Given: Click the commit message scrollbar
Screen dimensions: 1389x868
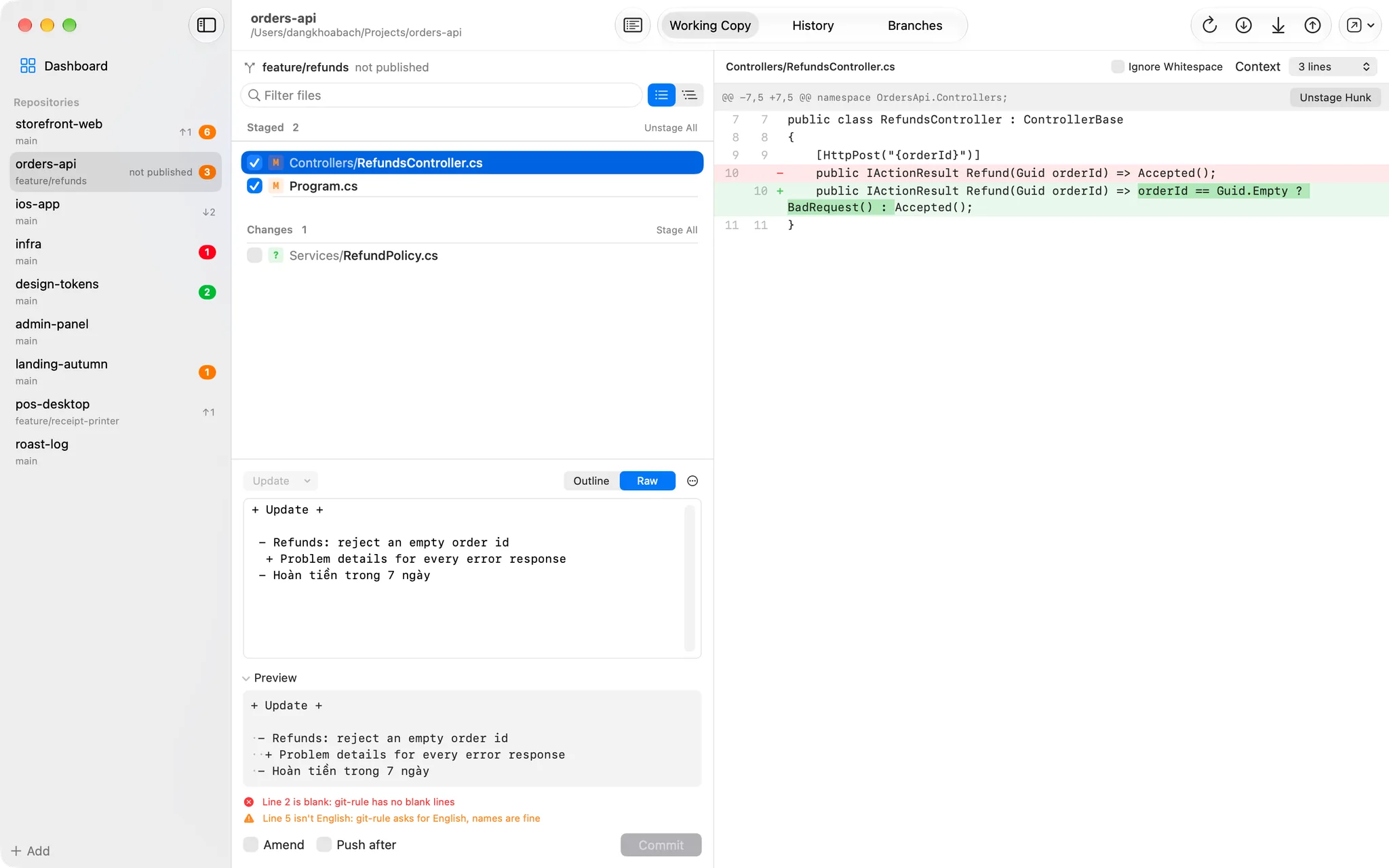Looking at the screenshot, I should pyautogui.click(x=689, y=578).
